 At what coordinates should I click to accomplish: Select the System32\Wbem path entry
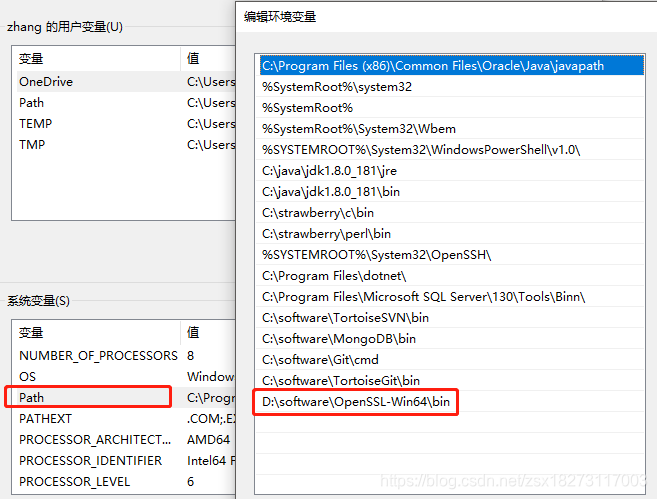(x=451, y=129)
